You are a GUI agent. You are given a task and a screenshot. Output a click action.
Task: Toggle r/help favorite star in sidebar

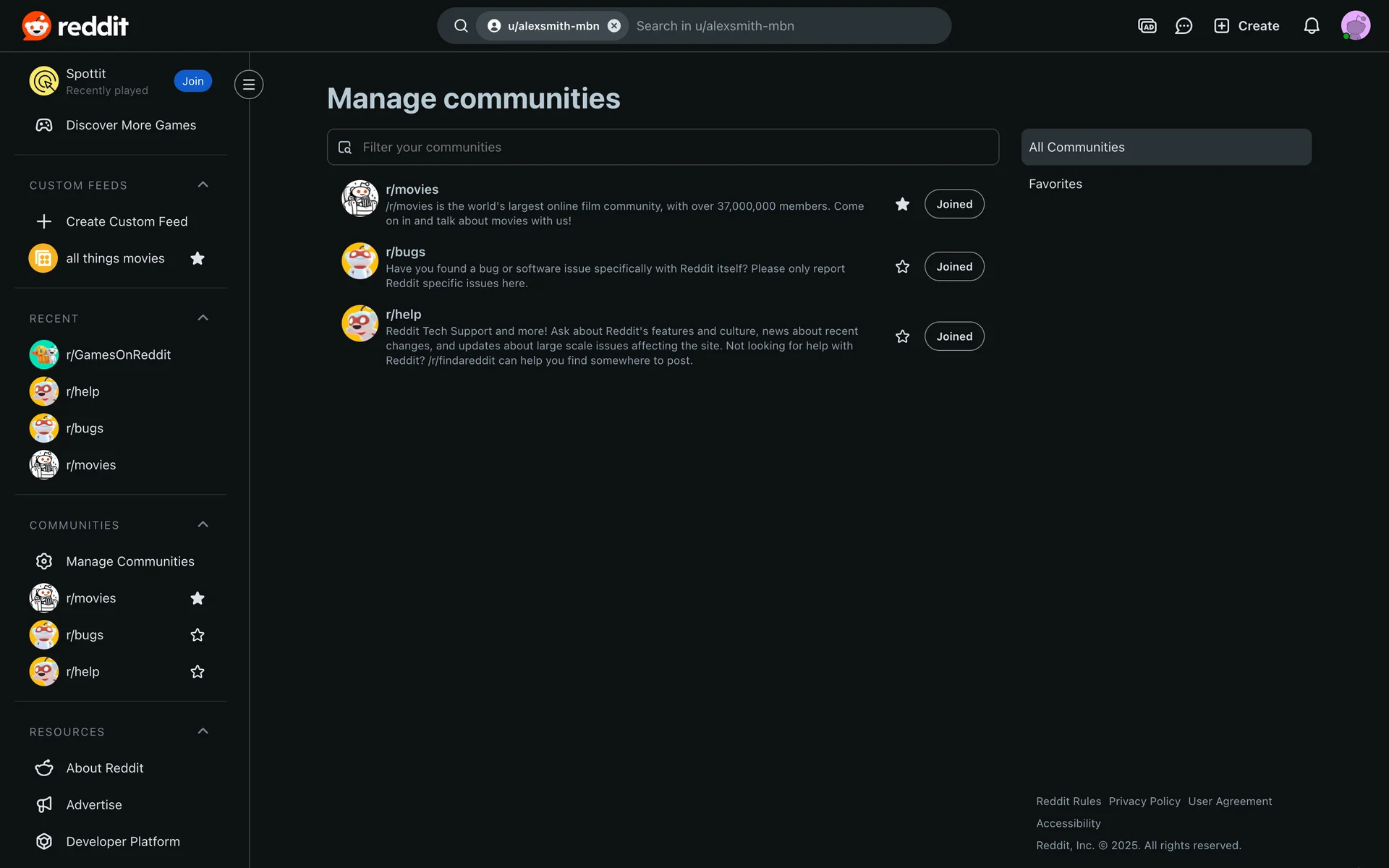(197, 672)
